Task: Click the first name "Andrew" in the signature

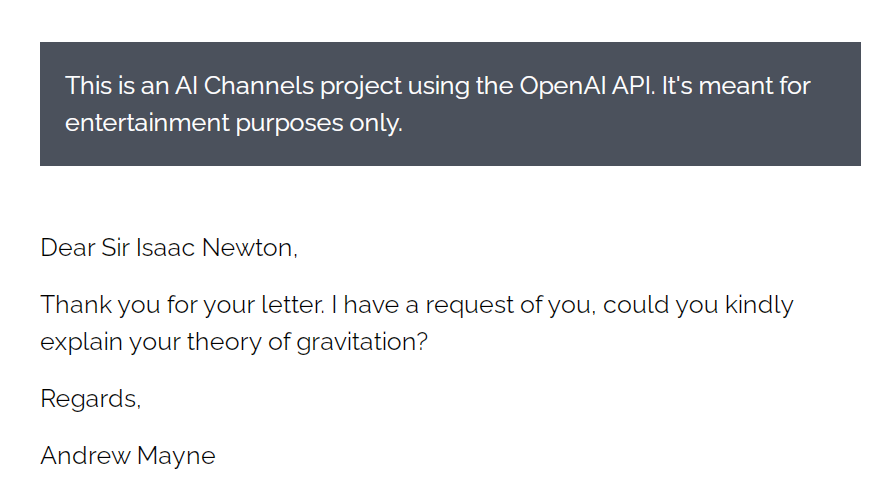Action: (85, 455)
